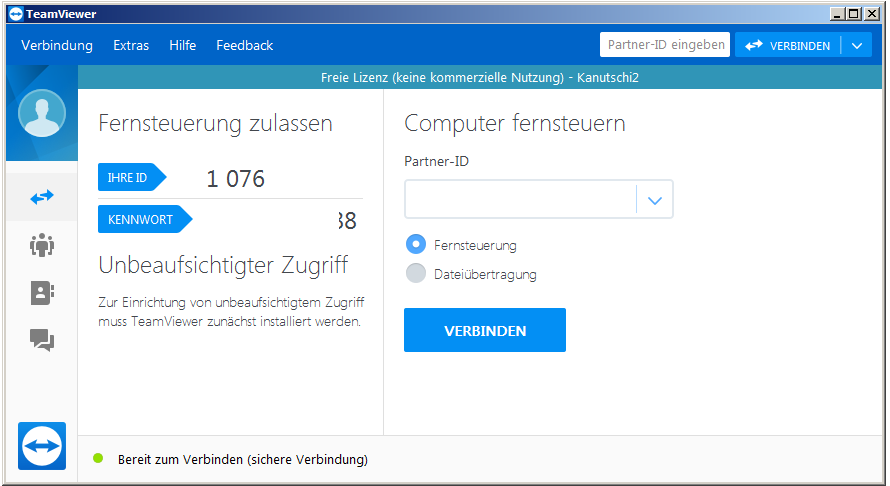Open the Verbindung menu
Image resolution: width=890 pixels, height=486 pixels.
pyautogui.click(x=57, y=46)
